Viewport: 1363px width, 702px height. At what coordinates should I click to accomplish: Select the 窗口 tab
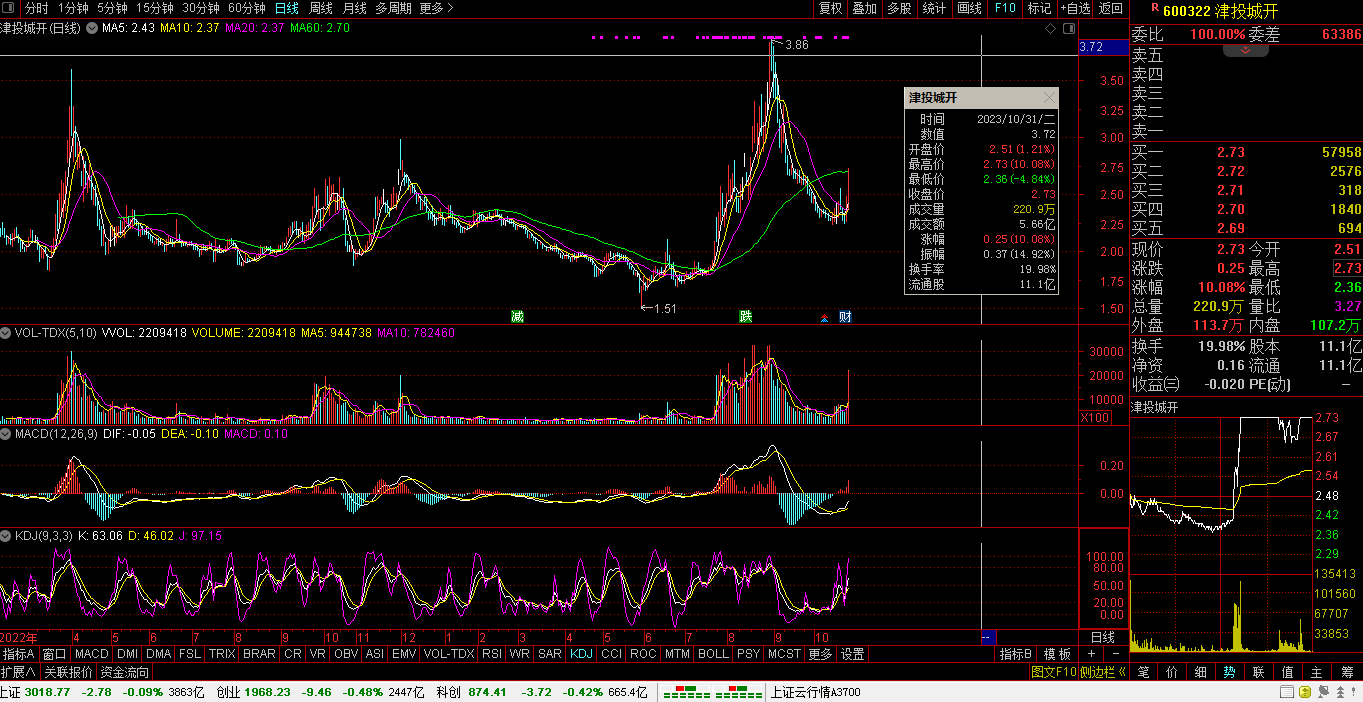pyautogui.click(x=54, y=654)
